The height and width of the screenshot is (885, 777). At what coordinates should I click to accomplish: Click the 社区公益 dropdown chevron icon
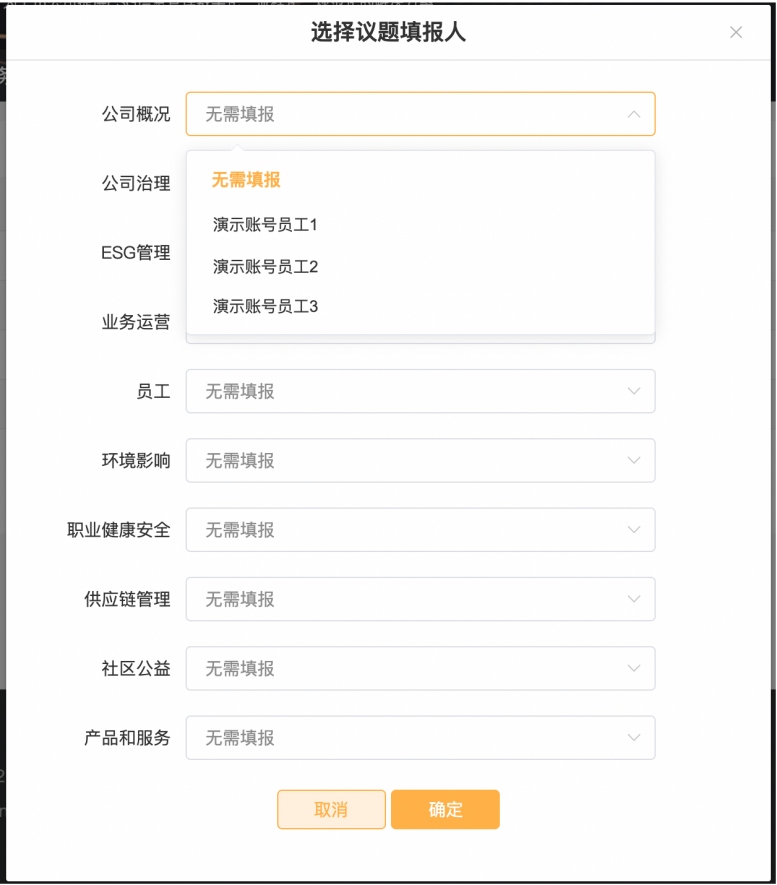pyautogui.click(x=634, y=668)
